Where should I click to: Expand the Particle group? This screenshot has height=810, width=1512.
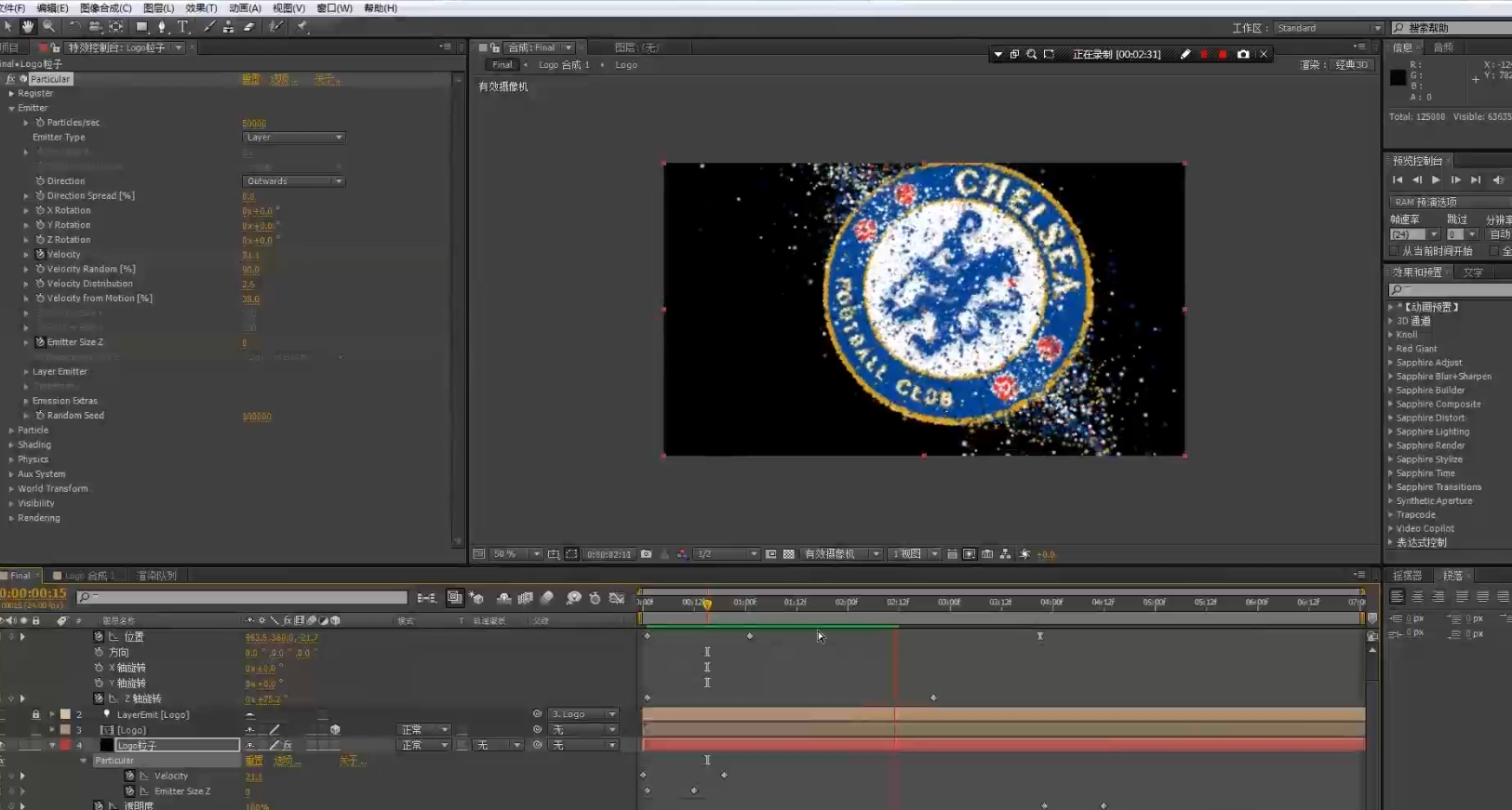pos(11,431)
